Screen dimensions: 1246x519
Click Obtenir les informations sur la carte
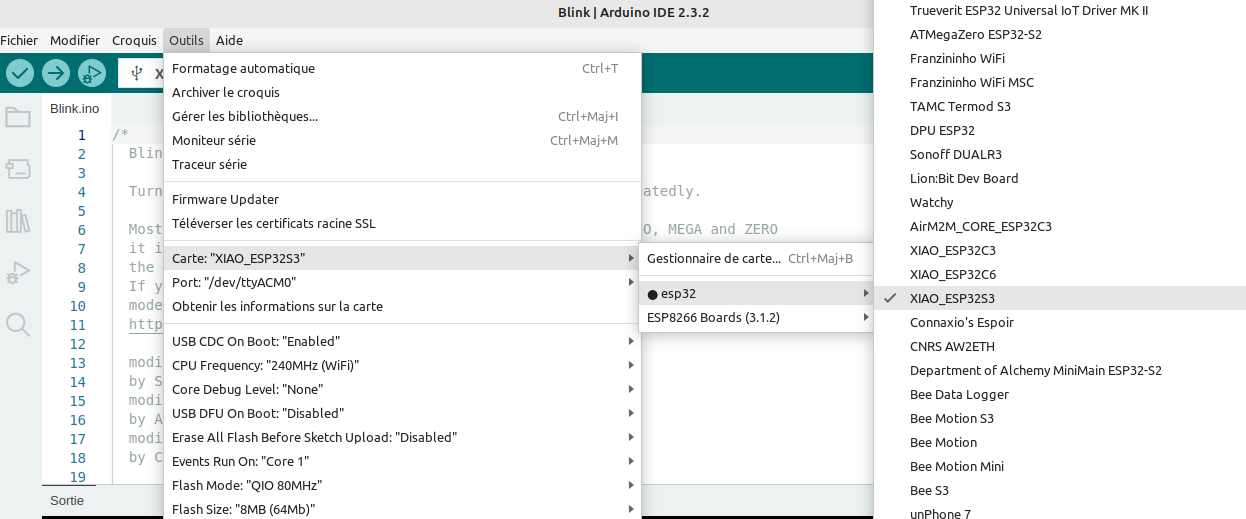277,307
